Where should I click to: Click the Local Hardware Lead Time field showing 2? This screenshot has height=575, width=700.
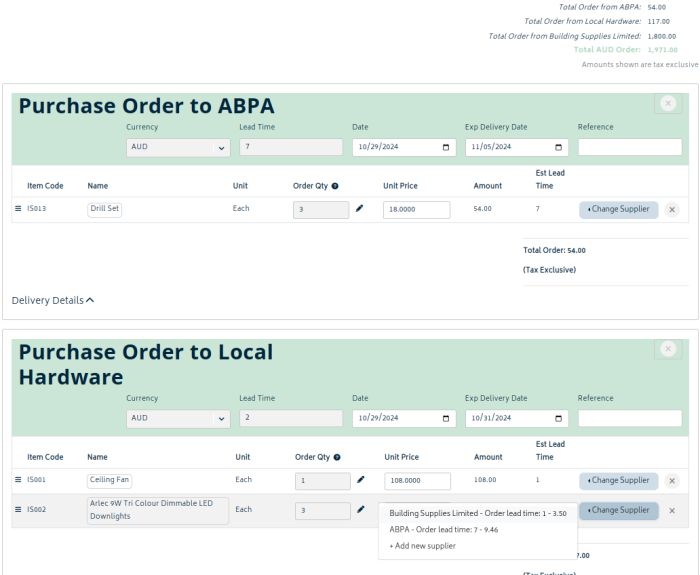coord(291,418)
